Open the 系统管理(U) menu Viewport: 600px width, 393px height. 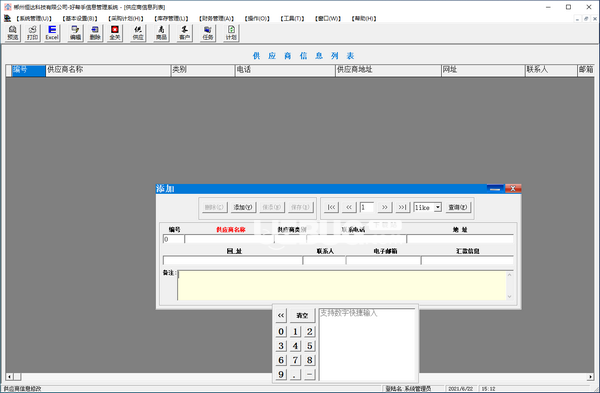34,18
